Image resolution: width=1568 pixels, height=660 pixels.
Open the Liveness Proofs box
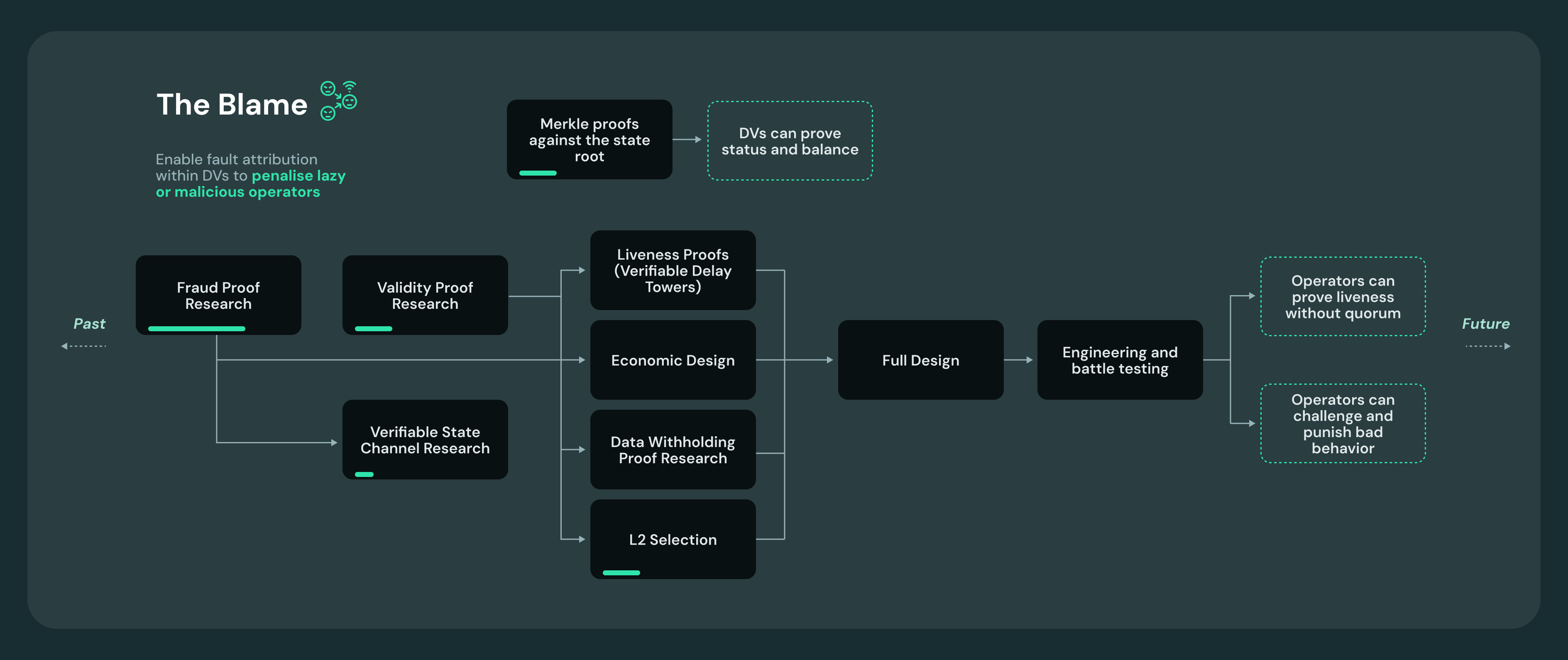point(673,270)
